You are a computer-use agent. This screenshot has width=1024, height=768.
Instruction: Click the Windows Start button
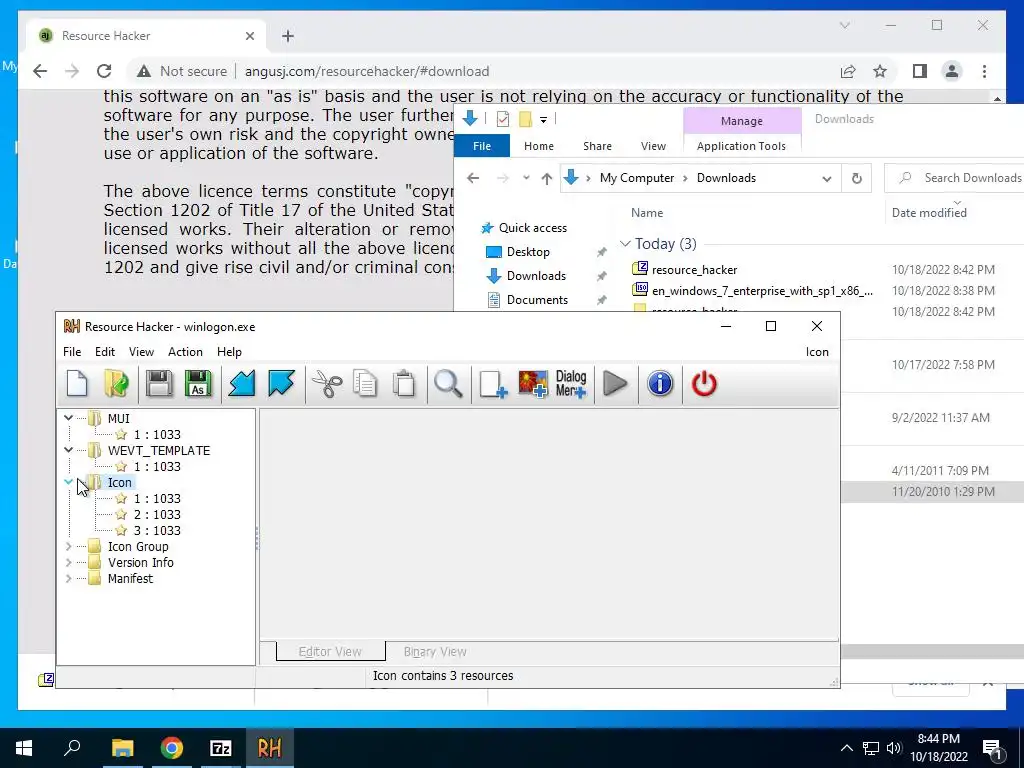(x=24, y=748)
